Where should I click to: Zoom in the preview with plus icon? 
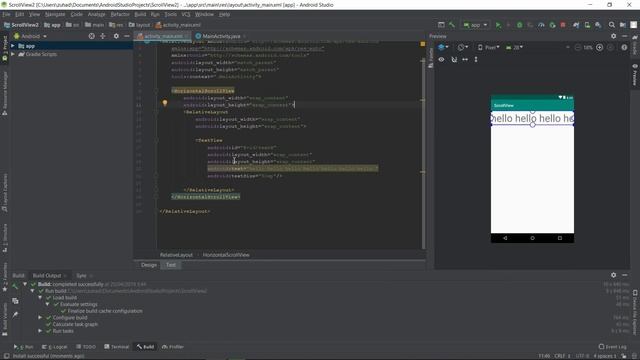(599, 47)
